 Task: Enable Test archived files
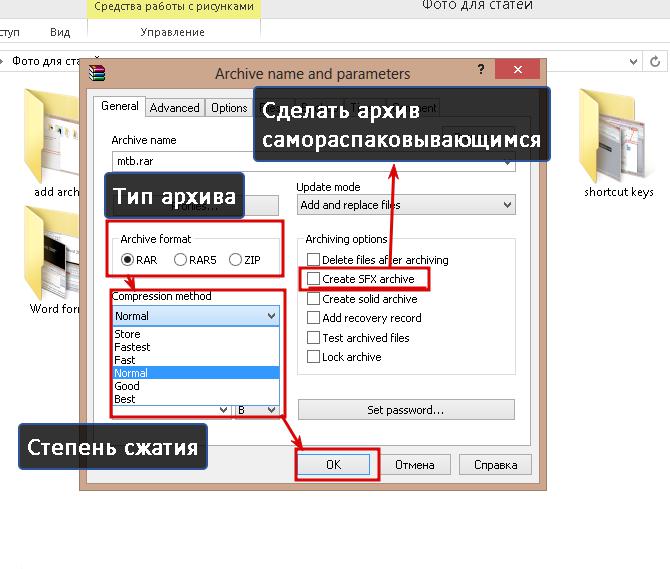pyautogui.click(x=313, y=337)
